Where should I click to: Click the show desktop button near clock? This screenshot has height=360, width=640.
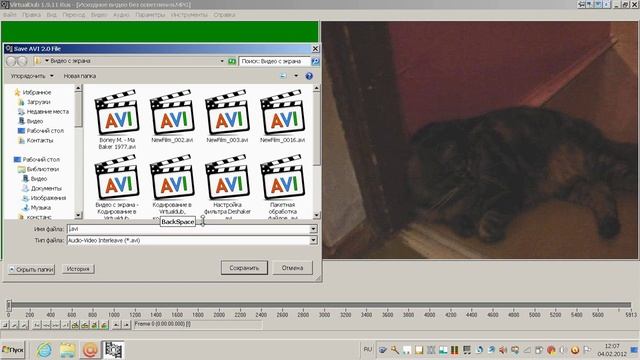(x=635, y=350)
